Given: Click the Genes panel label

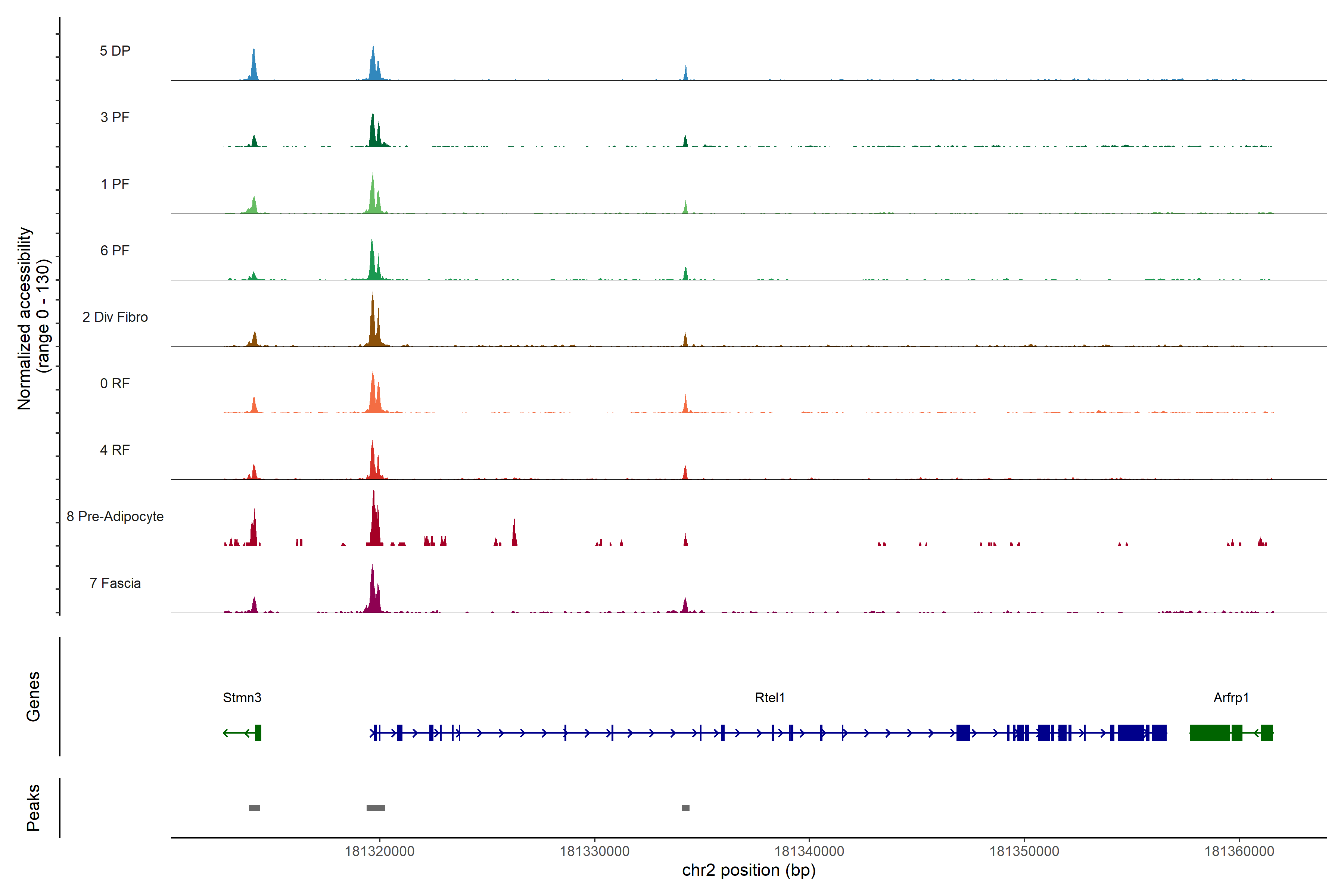Looking at the screenshot, I should 33,696.
